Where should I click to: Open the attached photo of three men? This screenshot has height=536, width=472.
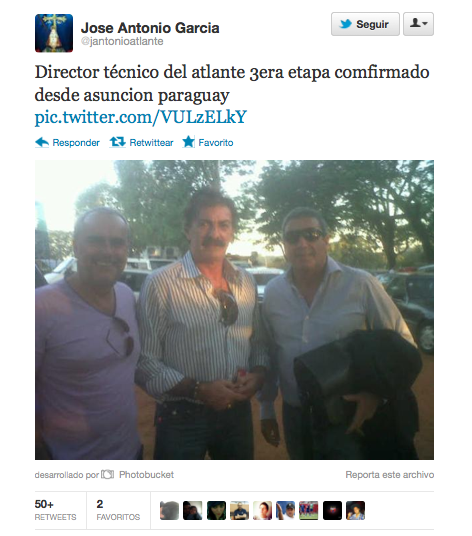point(234,310)
